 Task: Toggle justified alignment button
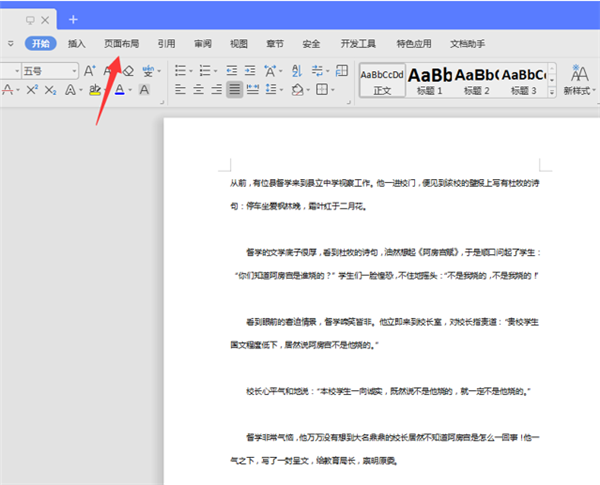click(x=234, y=90)
